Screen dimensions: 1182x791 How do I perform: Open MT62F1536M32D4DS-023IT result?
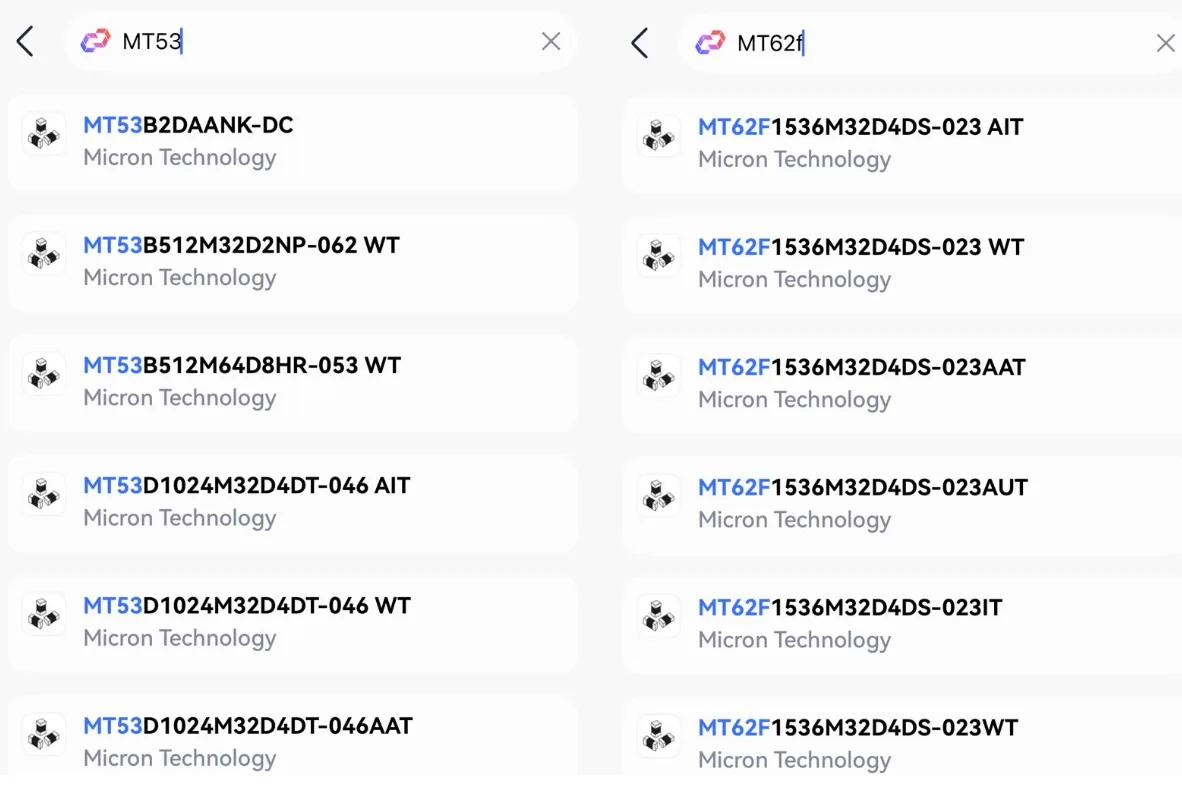click(x=902, y=625)
